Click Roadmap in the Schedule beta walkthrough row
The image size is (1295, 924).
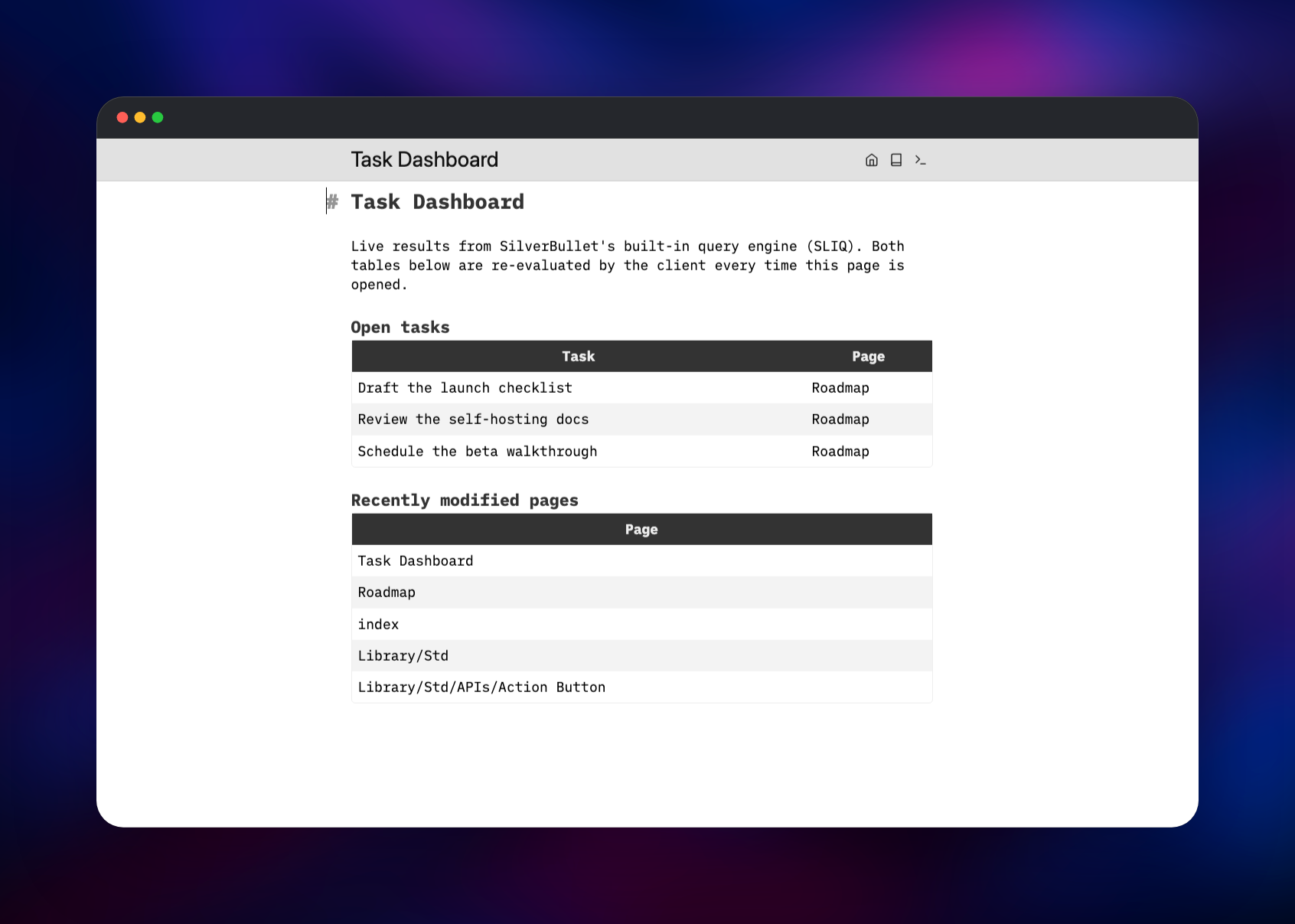coord(840,452)
